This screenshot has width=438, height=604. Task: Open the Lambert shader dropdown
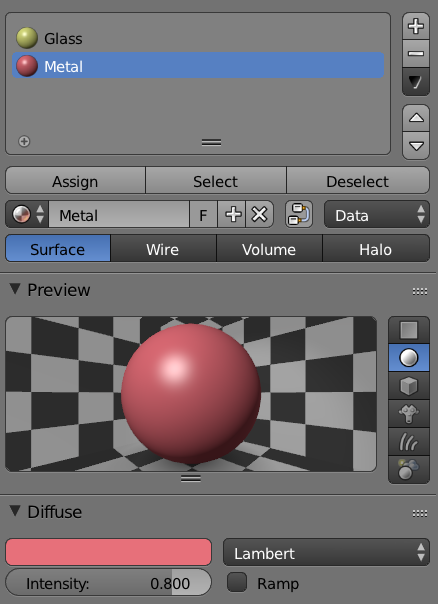pos(326,553)
